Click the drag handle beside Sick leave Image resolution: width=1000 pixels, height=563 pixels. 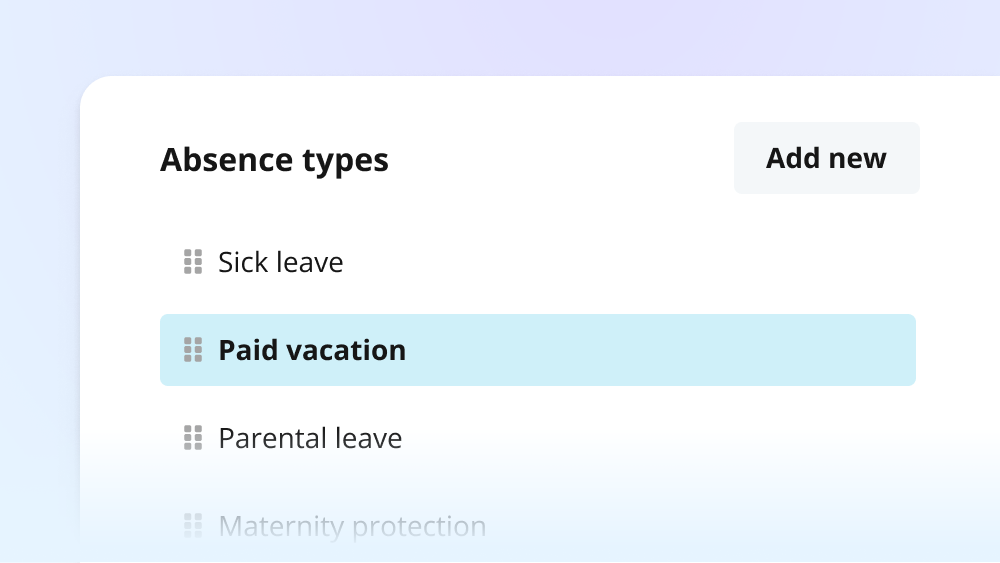point(193,262)
